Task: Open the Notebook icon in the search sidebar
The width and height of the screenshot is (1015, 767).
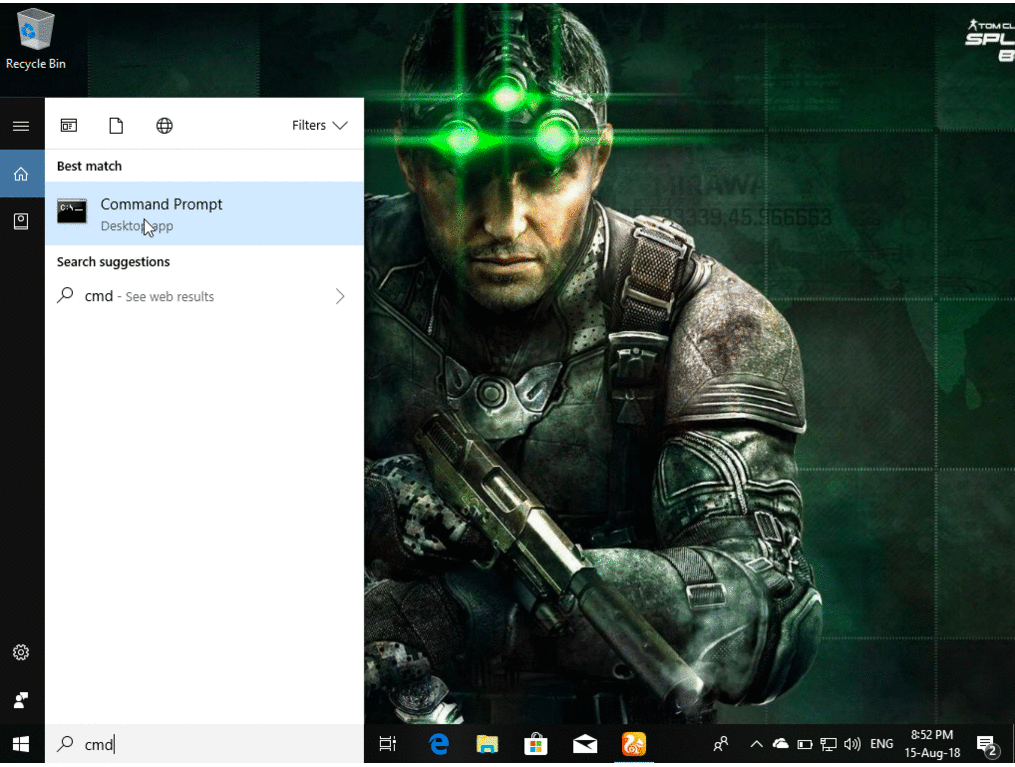Action: coord(21,221)
